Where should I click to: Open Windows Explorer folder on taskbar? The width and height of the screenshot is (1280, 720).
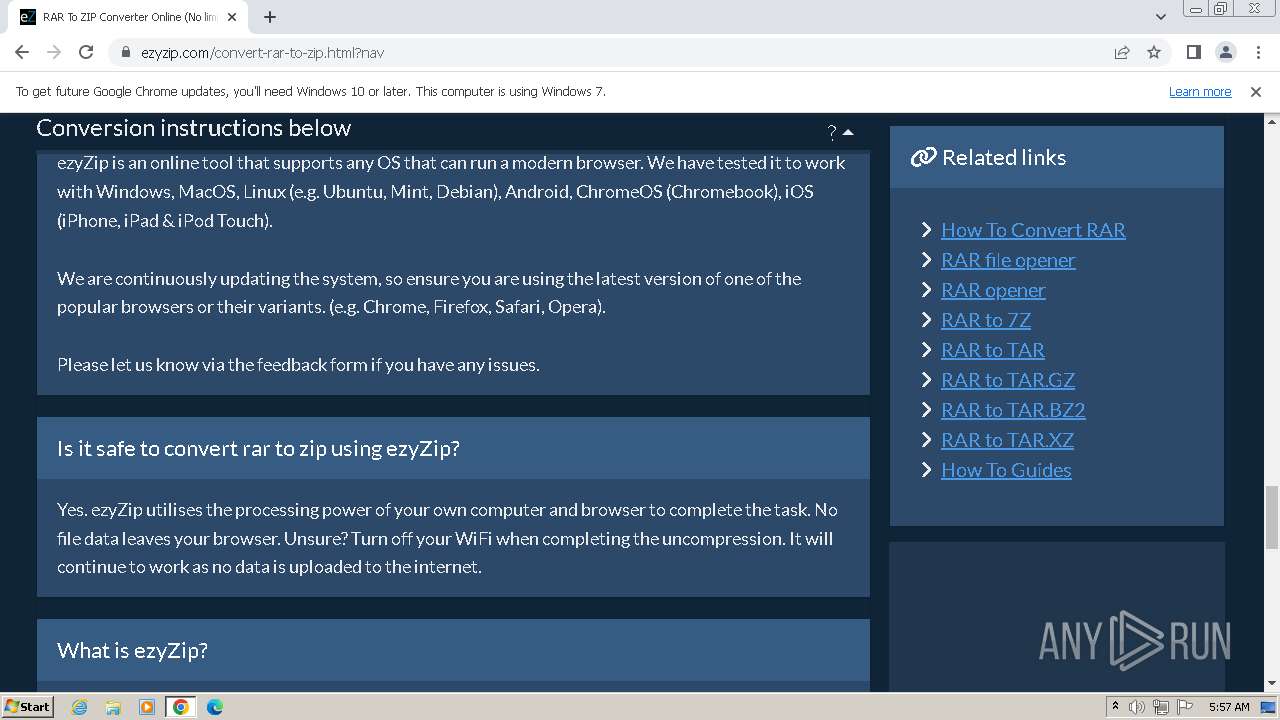click(x=113, y=707)
